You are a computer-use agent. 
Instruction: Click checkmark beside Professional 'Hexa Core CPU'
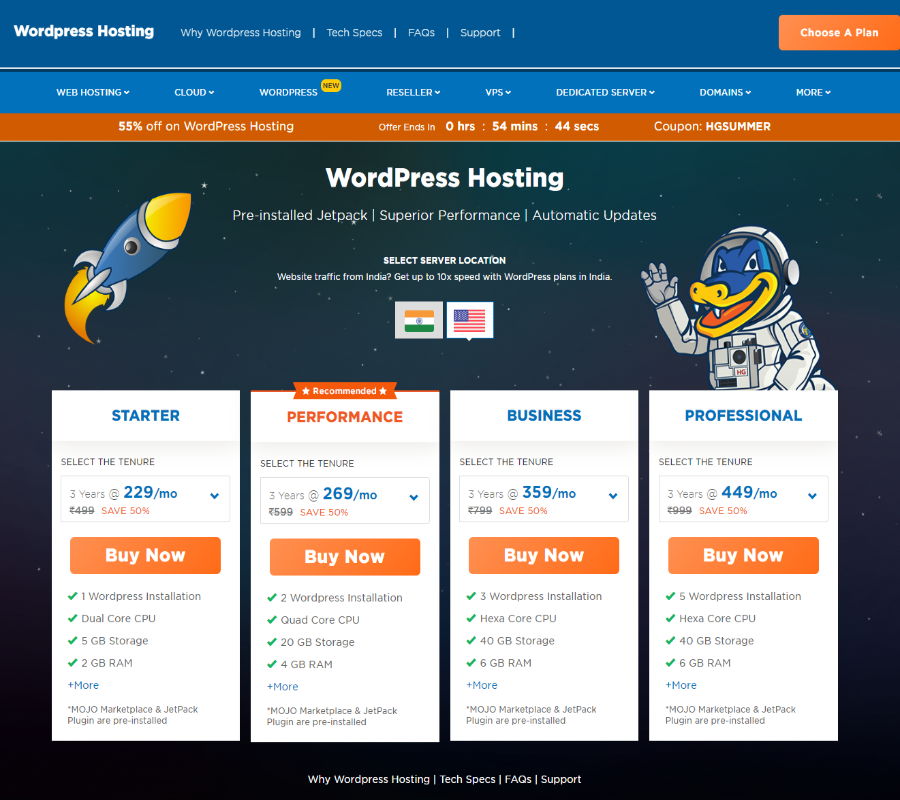pyautogui.click(x=670, y=618)
